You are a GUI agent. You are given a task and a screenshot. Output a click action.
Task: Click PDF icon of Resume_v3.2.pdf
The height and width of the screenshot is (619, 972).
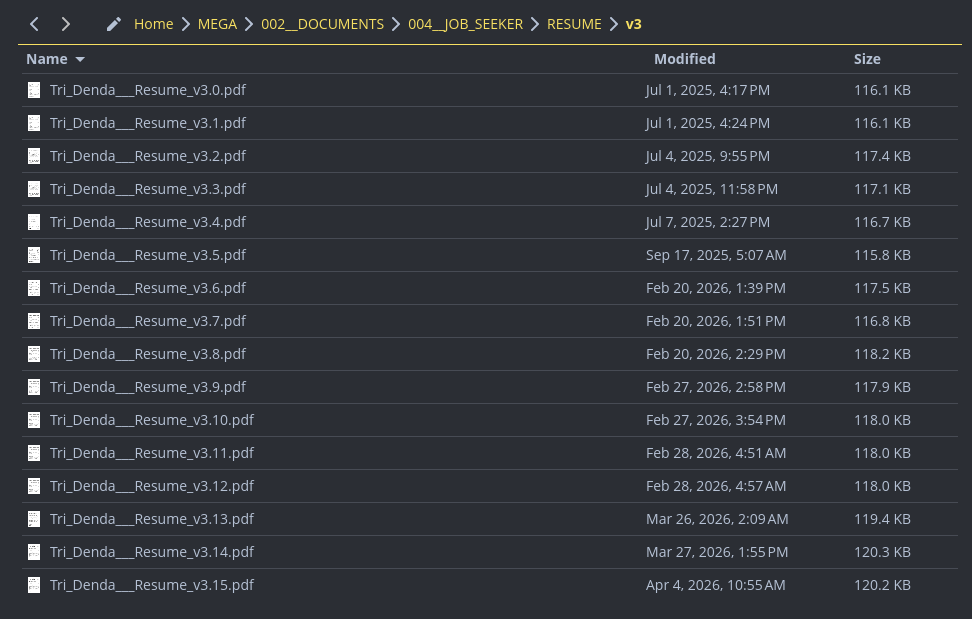[34, 156]
